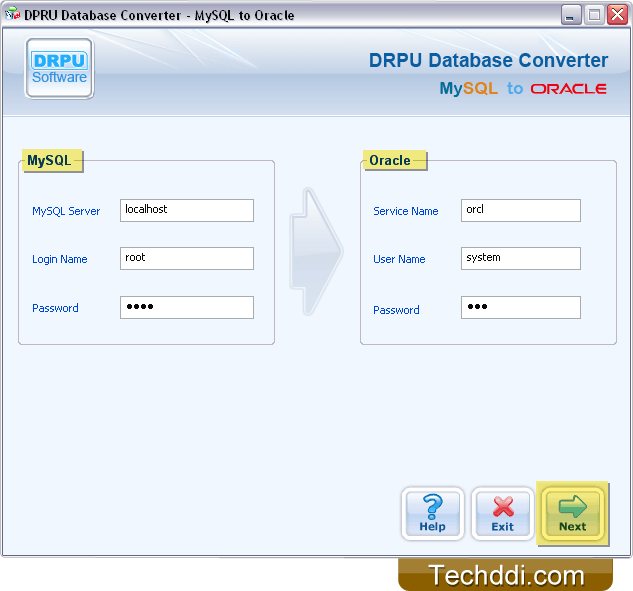Click the DRPU Software logo
633x591 pixels.
coord(59,68)
